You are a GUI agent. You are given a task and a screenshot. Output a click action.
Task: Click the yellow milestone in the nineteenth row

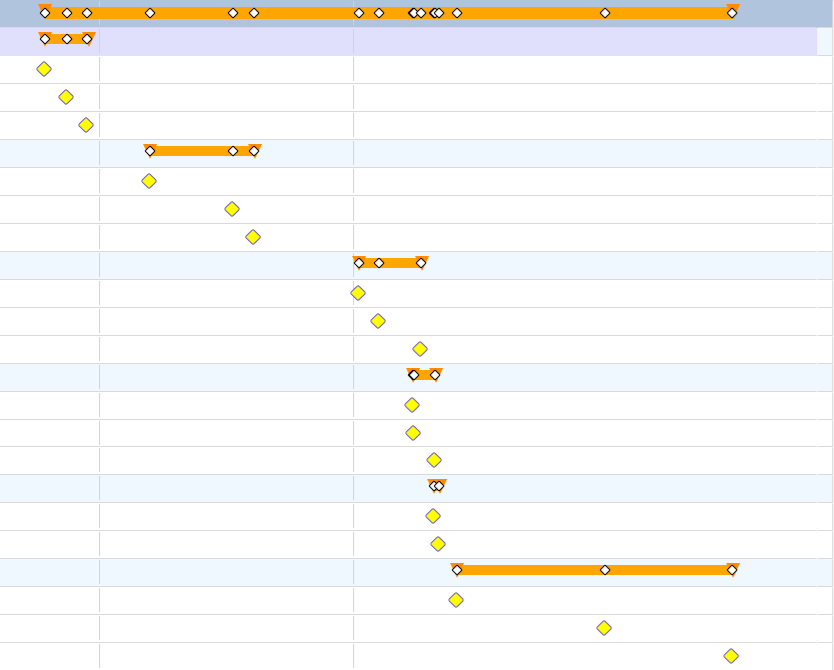click(x=433, y=516)
